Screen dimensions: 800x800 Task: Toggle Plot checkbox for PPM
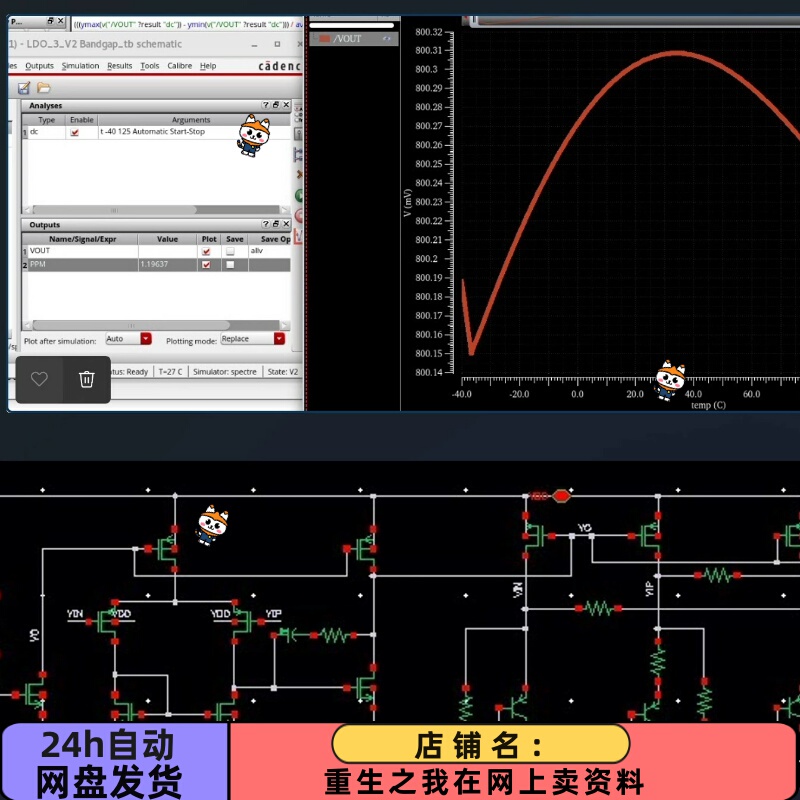(206, 264)
